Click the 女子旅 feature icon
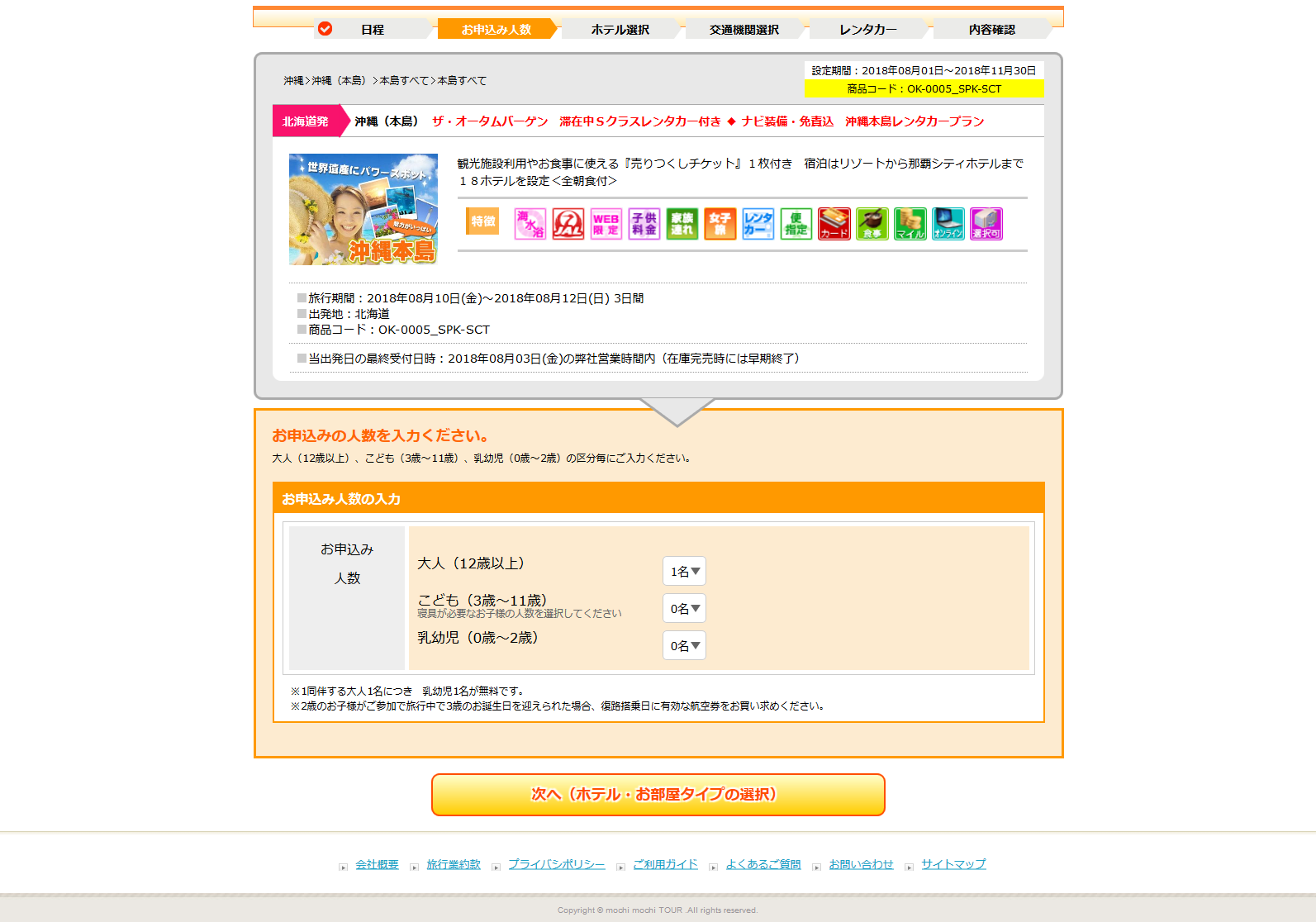1316x922 pixels. click(720, 224)
